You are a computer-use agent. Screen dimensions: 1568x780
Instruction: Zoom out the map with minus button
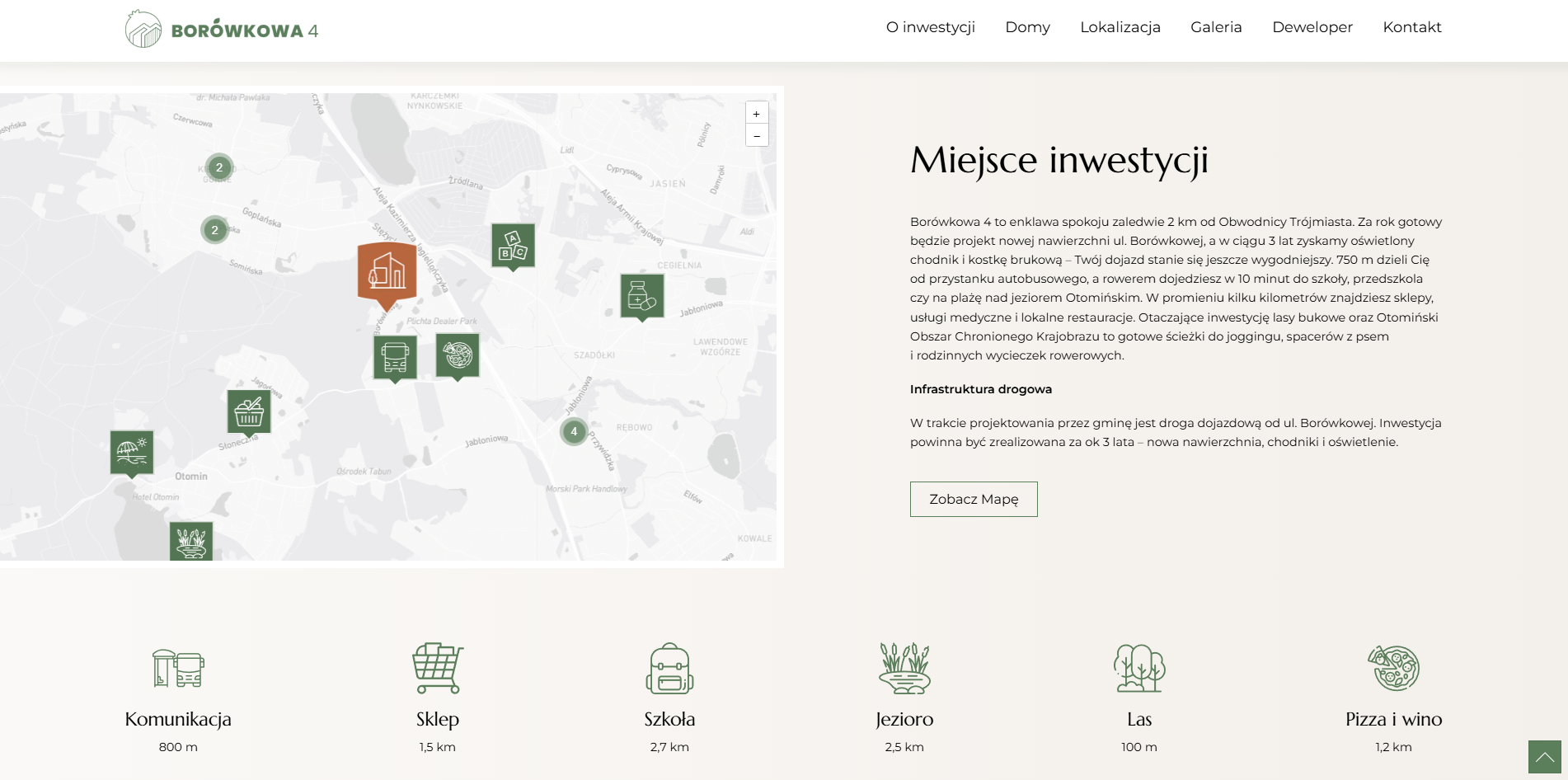tap(757, 135)
